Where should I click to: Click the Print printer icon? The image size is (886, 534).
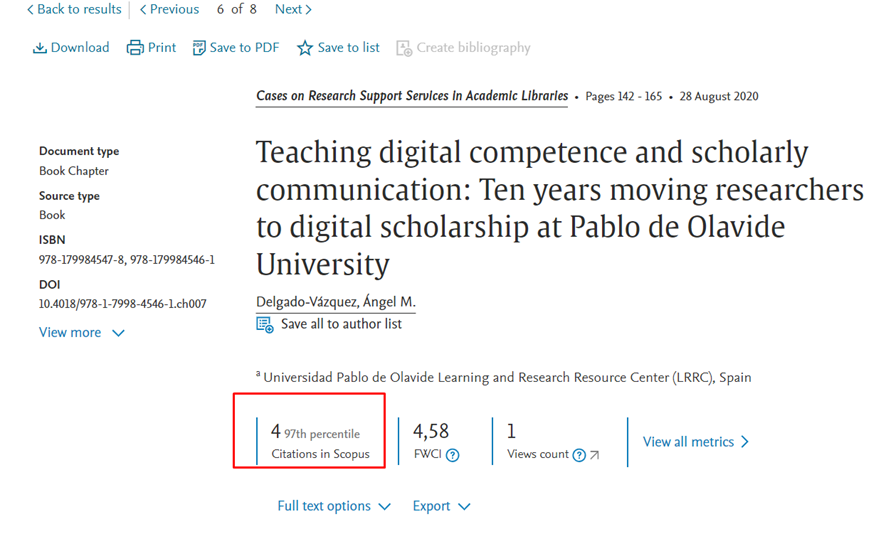[x=135, y=48]
